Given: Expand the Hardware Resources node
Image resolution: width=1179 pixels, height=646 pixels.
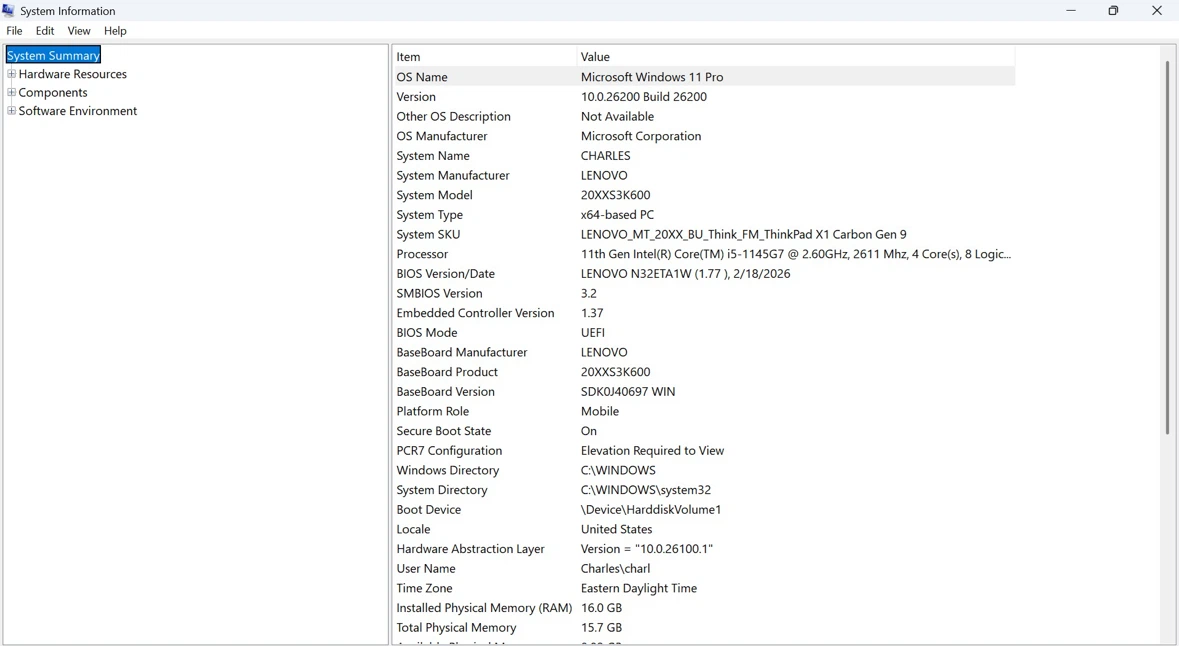Looking at the screenshot, I should (x=11, y=74).
